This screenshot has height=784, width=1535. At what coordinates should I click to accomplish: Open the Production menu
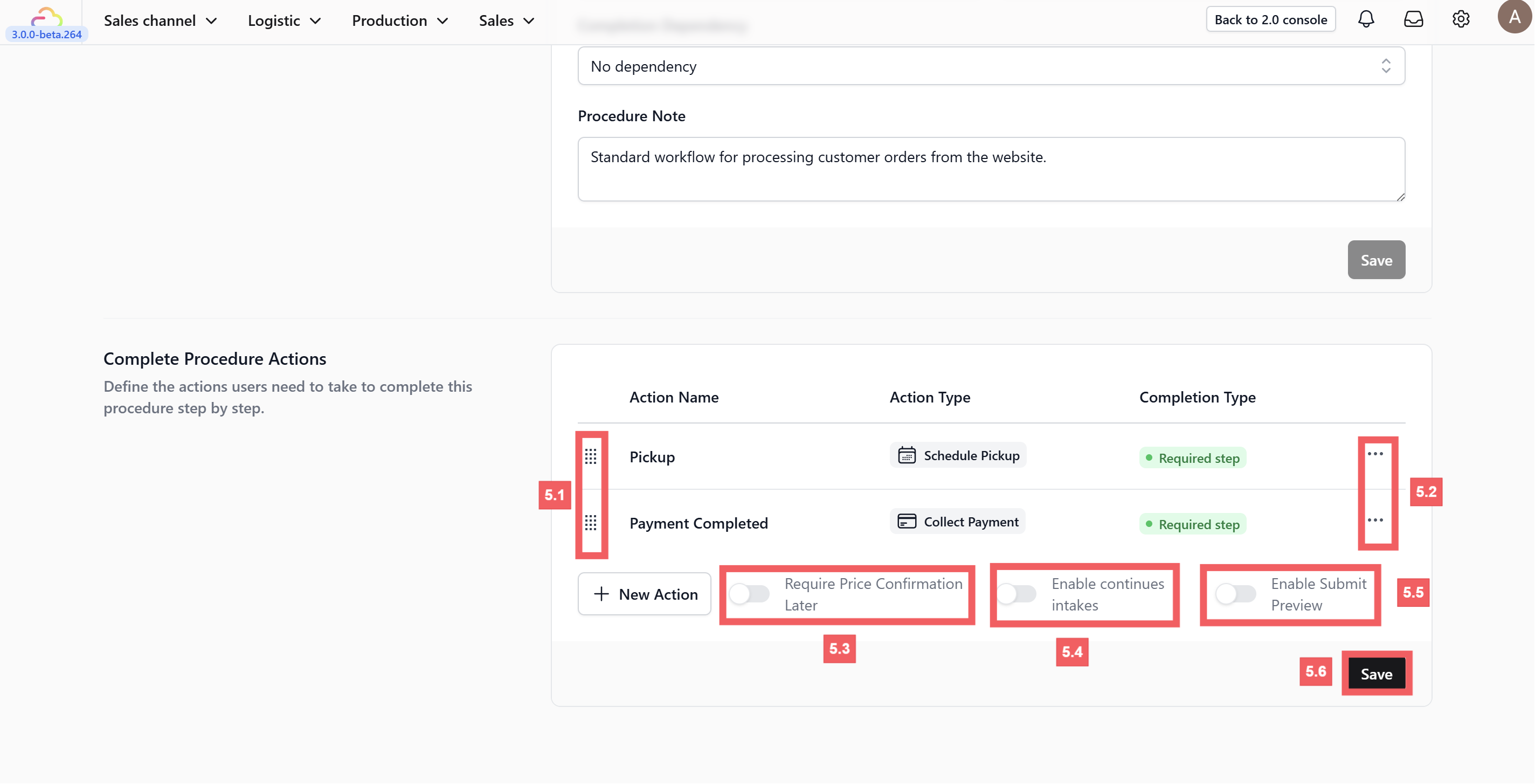pos(400,21)
